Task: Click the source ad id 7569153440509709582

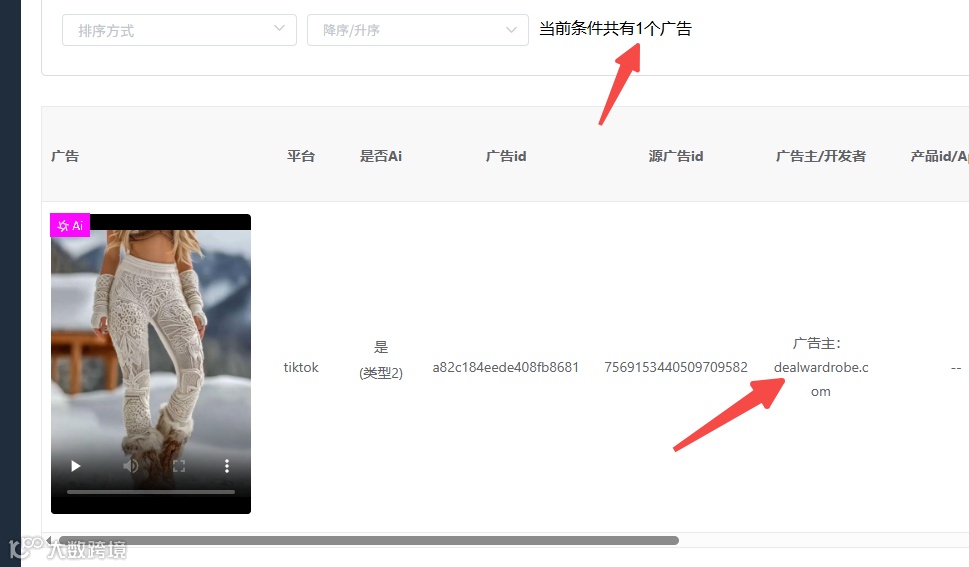Action: [x=675, y=367]
